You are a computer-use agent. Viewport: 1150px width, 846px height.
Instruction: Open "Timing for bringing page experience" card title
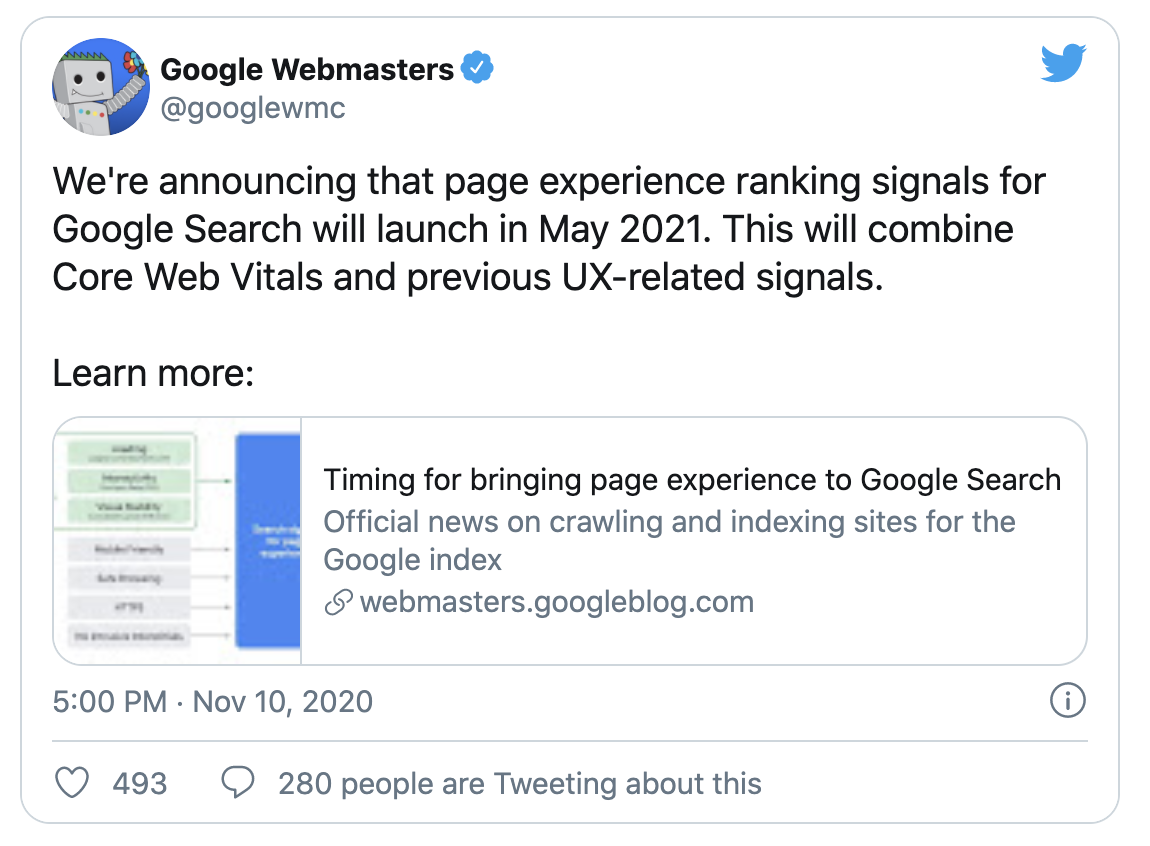point(692,480)
